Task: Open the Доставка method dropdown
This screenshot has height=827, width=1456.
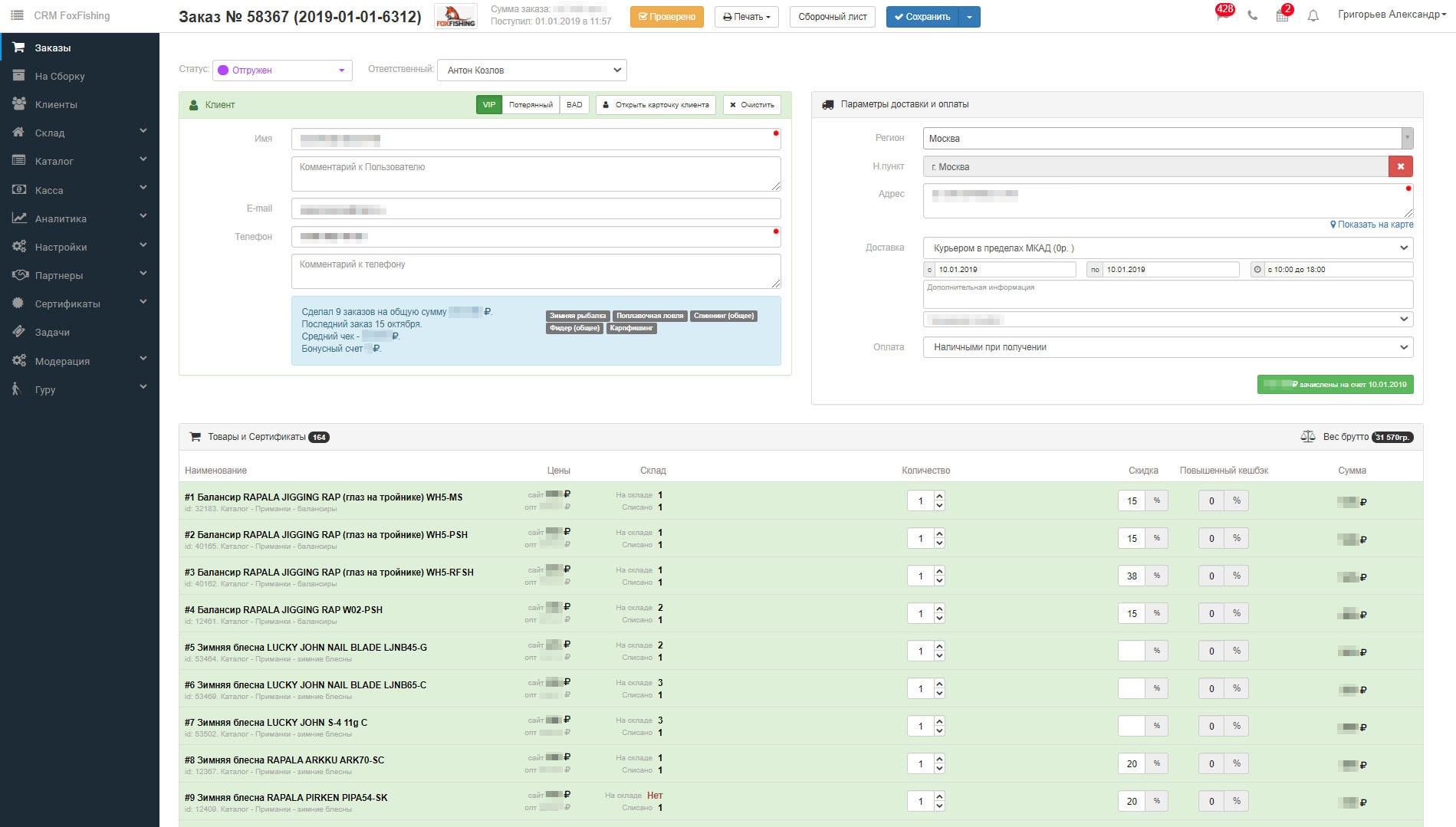Action: pos(1168,248)
